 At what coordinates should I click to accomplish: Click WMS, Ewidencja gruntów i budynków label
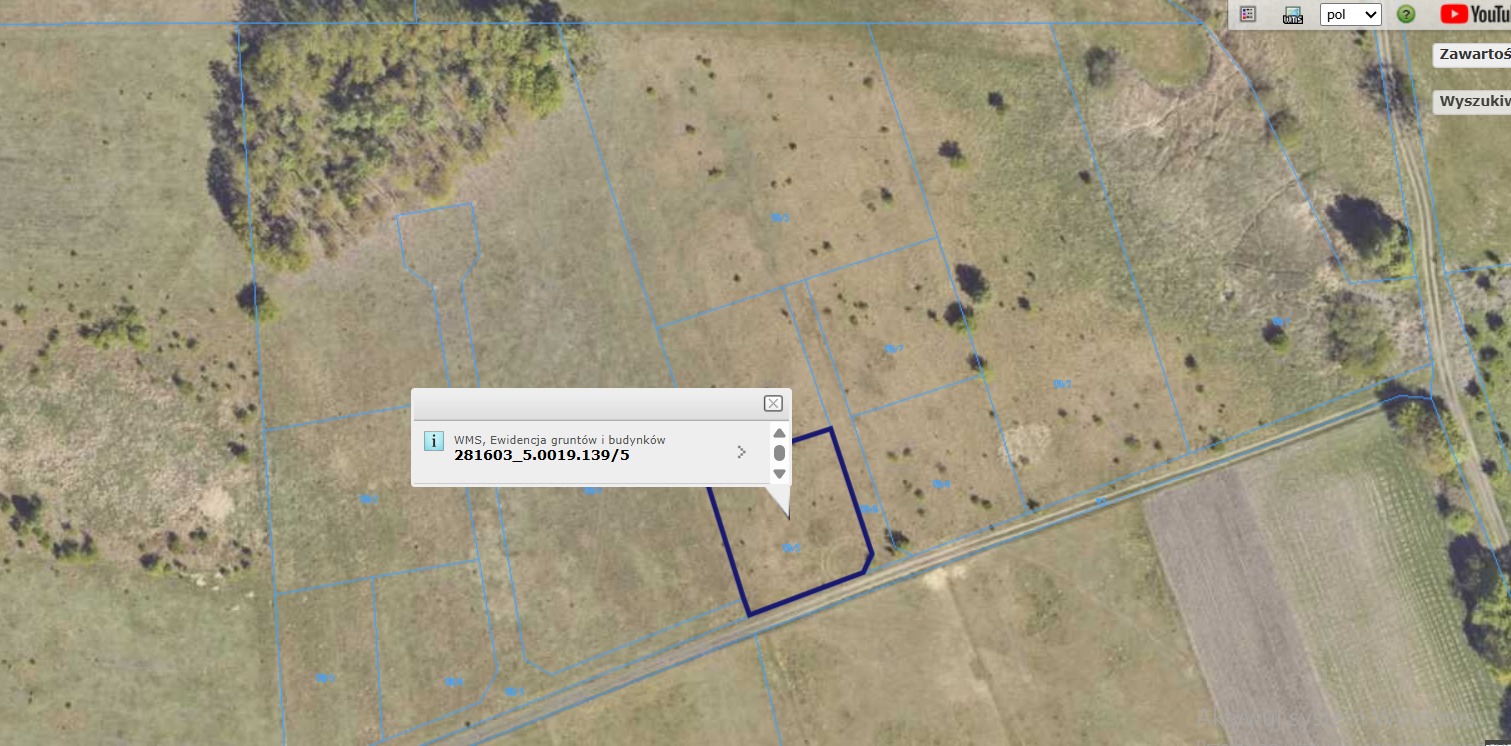(559, 440)
